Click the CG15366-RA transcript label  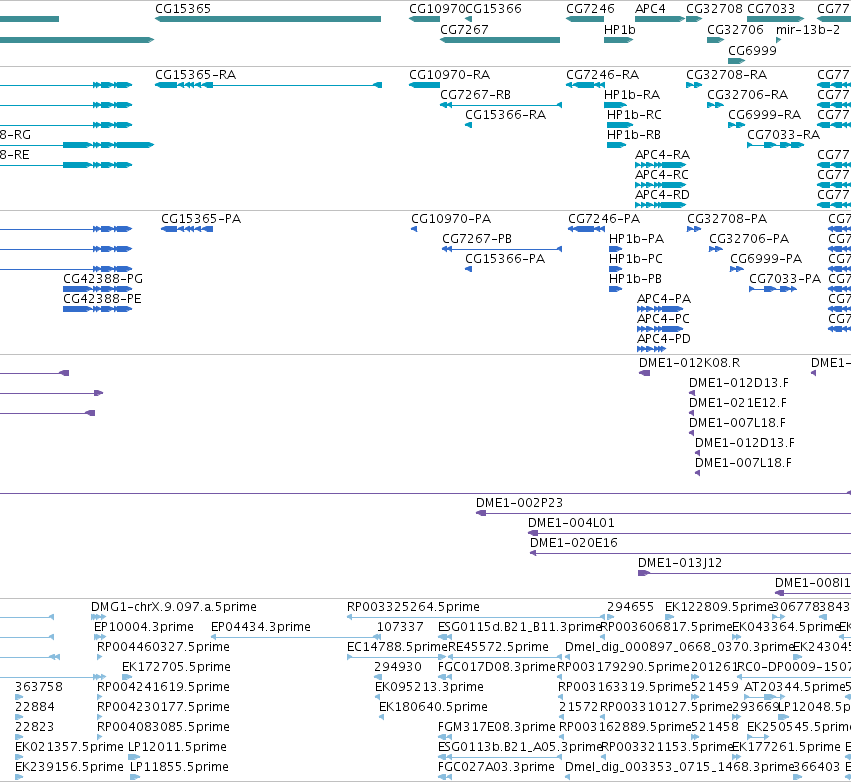[x=505, y=115]
